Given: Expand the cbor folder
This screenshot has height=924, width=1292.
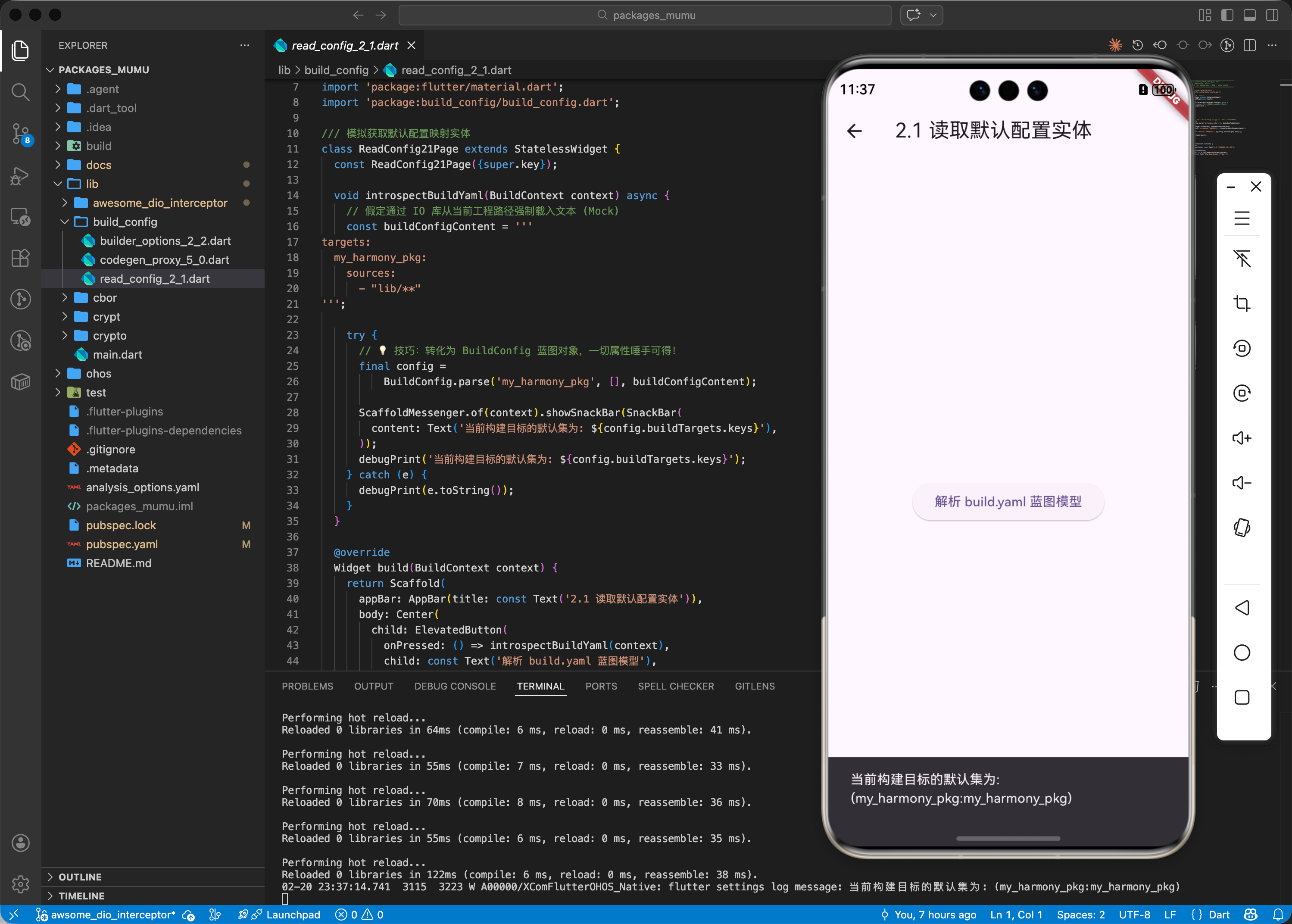Looking at the screenshot, I should (x=104, y=297).
